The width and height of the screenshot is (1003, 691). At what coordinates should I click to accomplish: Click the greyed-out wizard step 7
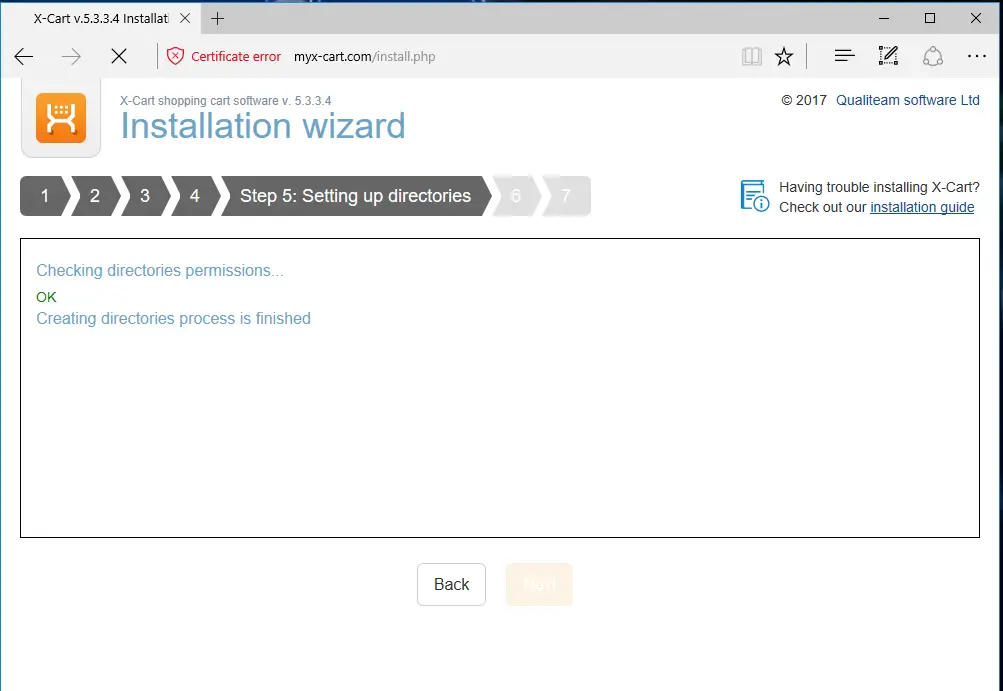pyautogui.click(x=566, y=196)
